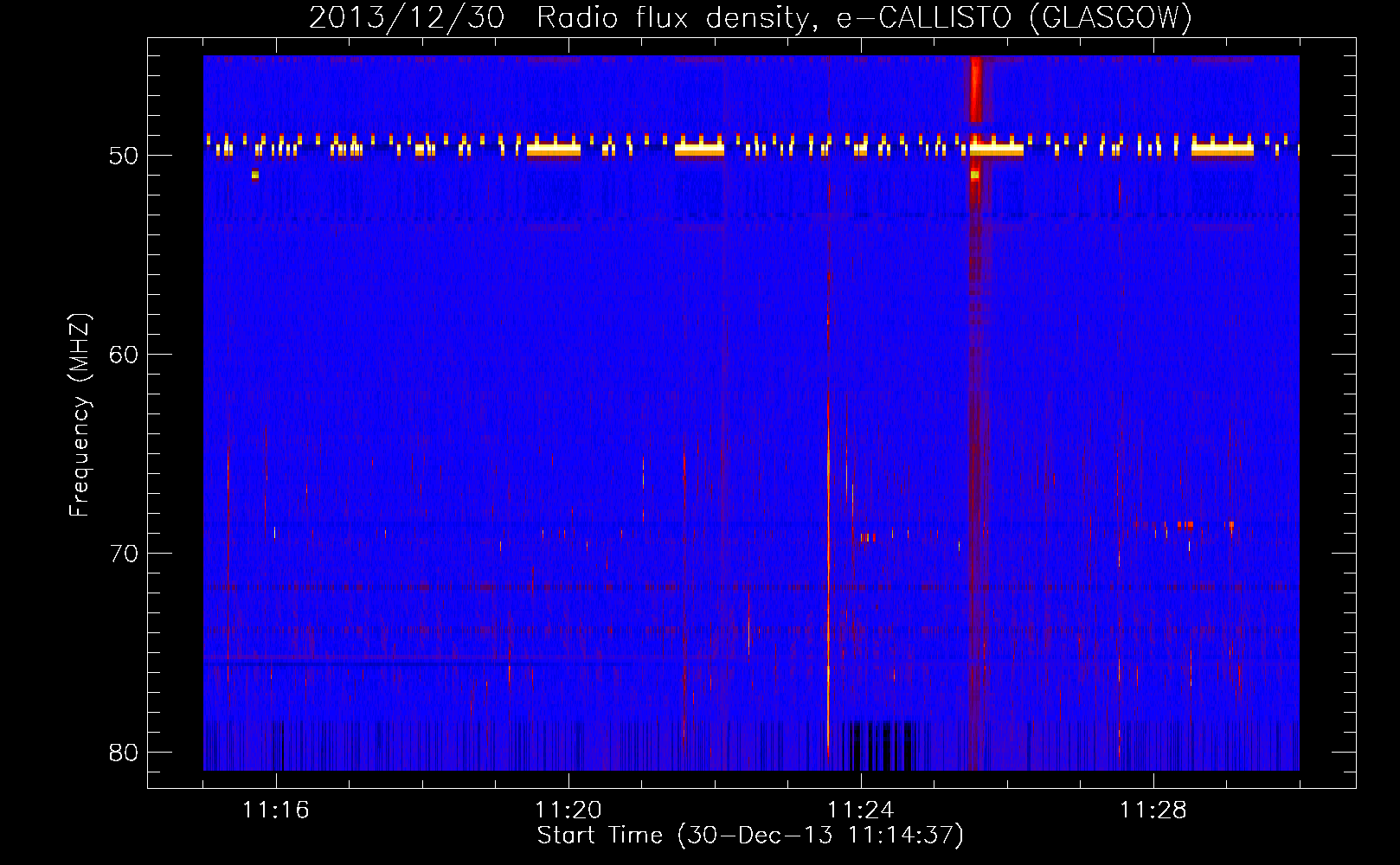The image size is (1400, 865).
Task: Click the 60 frequency tick label
Action: click(x=124, y=355)
